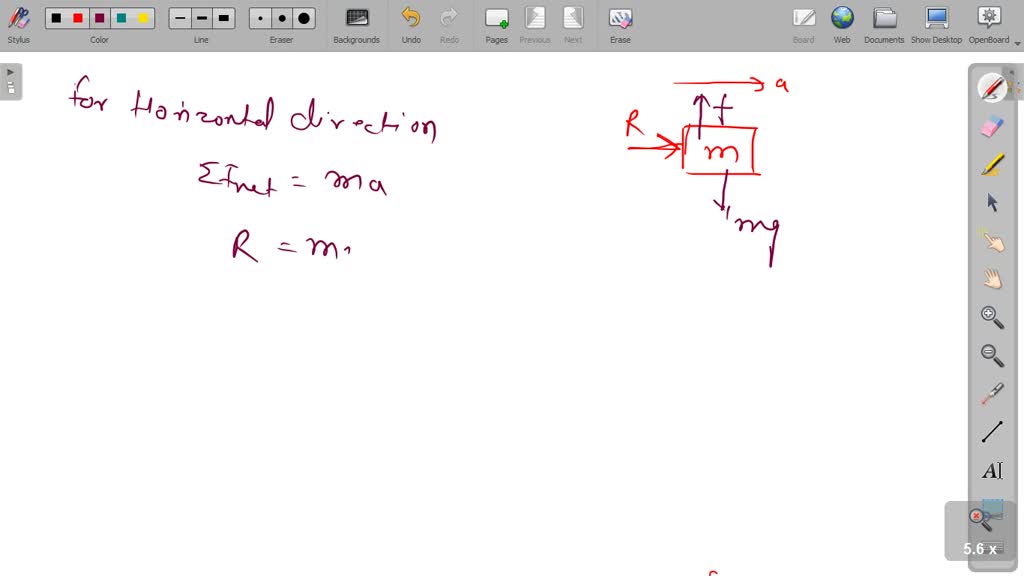
Task: Open the Backgrounds selector
Action: 356,18
